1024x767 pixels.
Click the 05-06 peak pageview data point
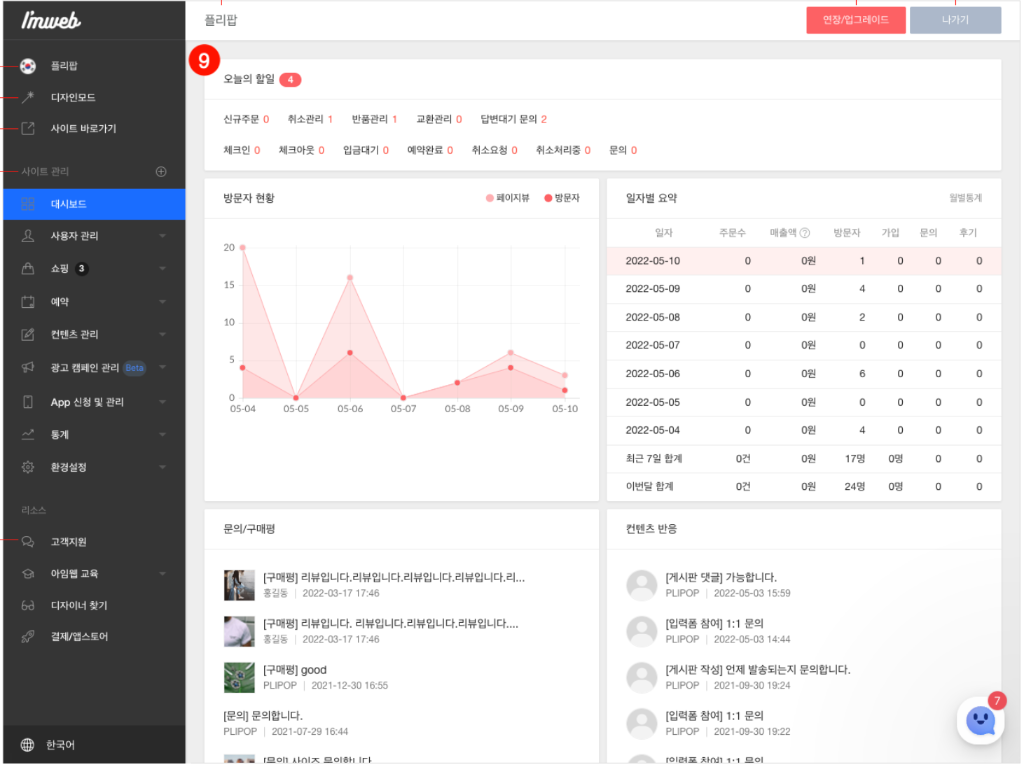click(x=351, y=278)
